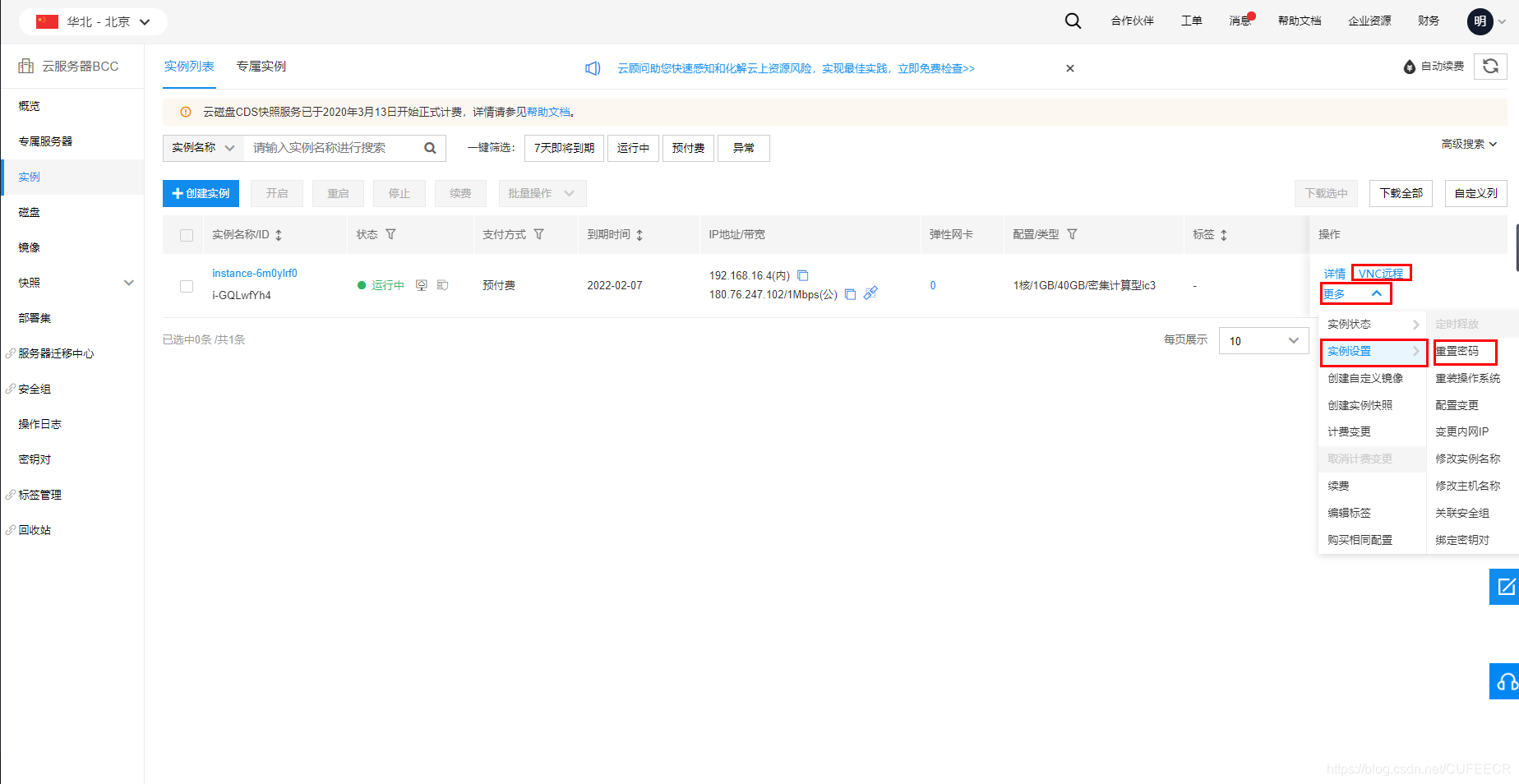Switch to the 实例列表 tab
The image size is (1519, 784).
point(189,67)
